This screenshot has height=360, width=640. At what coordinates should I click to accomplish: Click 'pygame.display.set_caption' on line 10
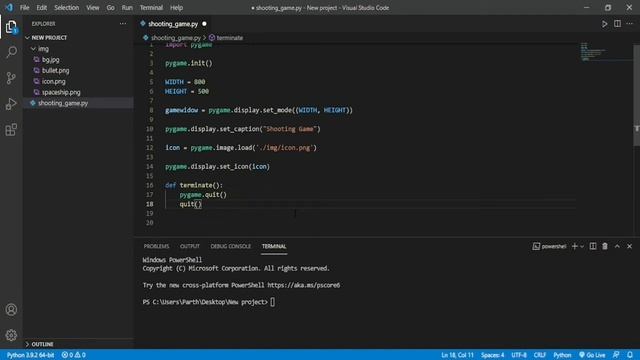pyautogui.click(x=212, y=129)
